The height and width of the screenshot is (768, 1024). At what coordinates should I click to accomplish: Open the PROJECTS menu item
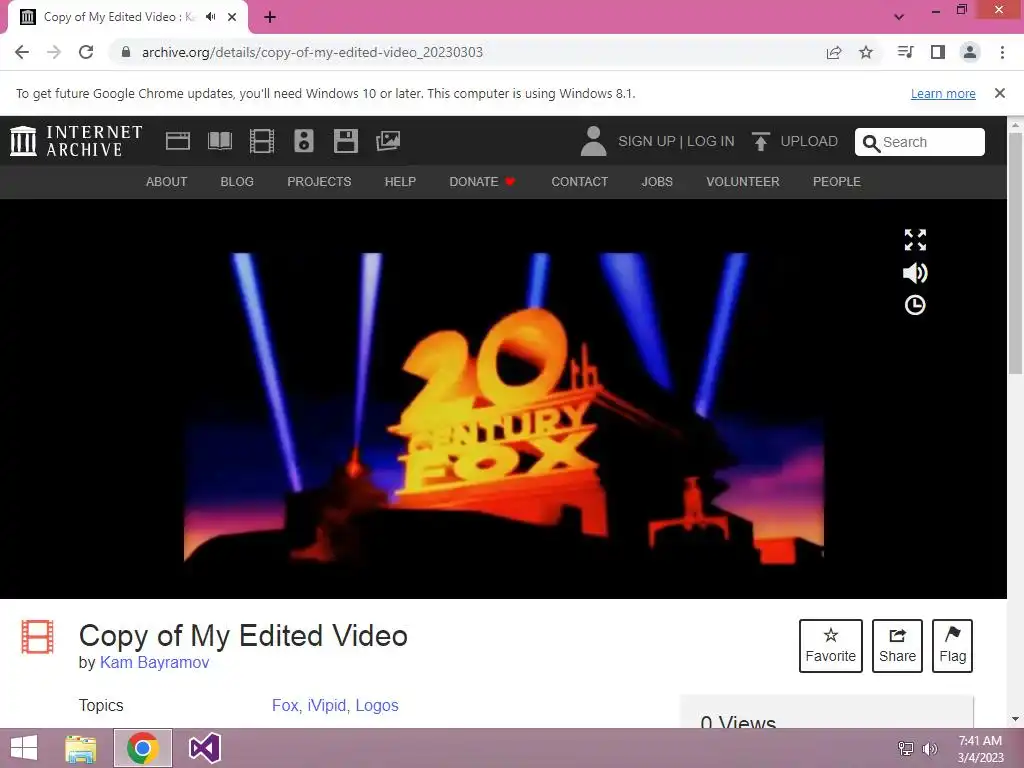(x=319, y=182)
